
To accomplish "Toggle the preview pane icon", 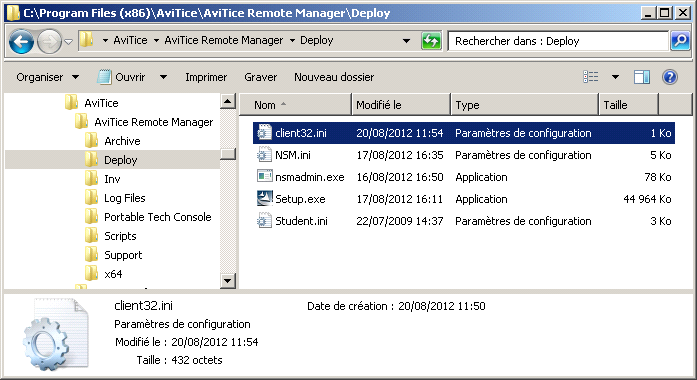I will (x=641, y=77).
